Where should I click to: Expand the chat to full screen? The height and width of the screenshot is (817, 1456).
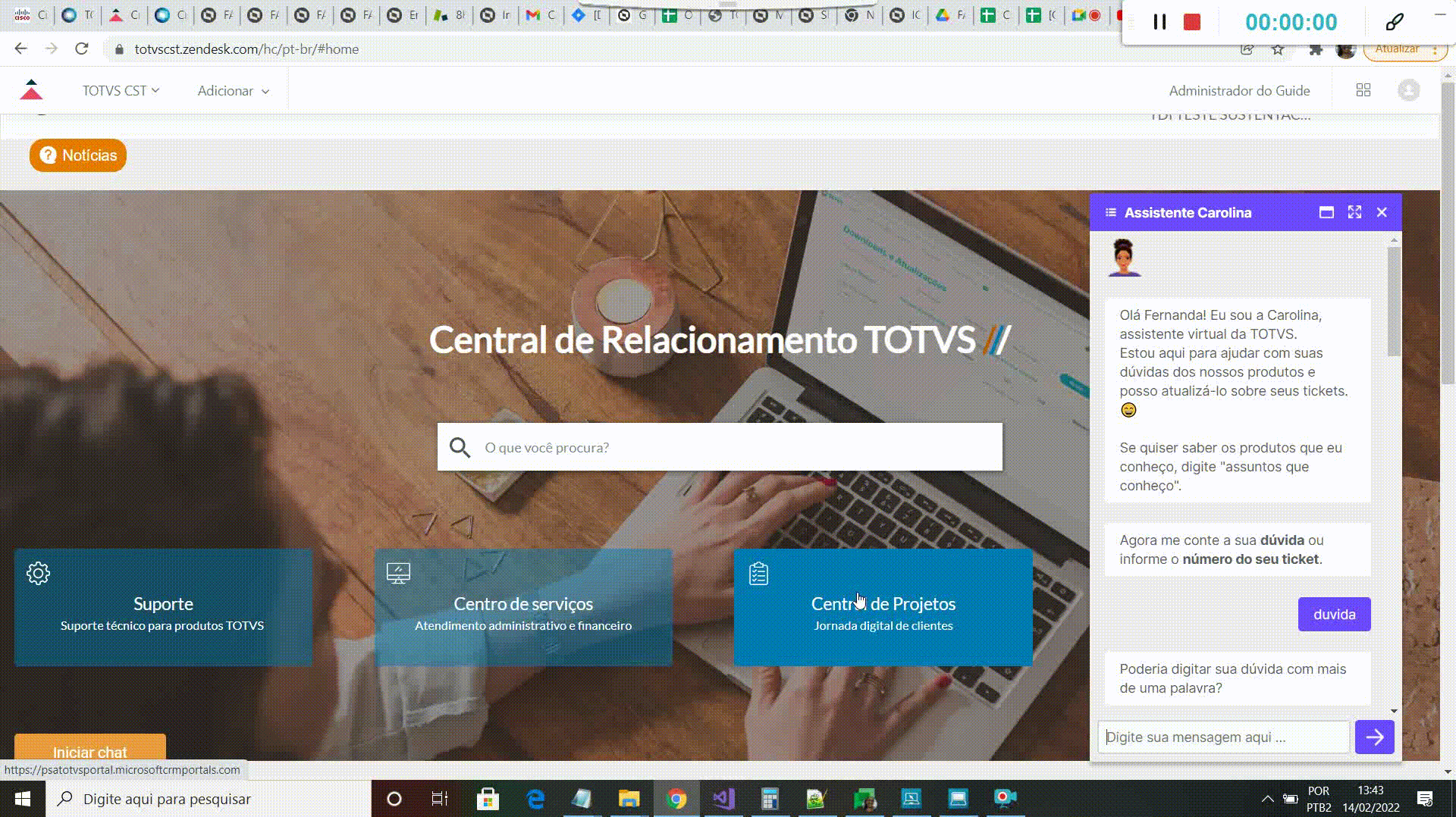coord(1354,212)
